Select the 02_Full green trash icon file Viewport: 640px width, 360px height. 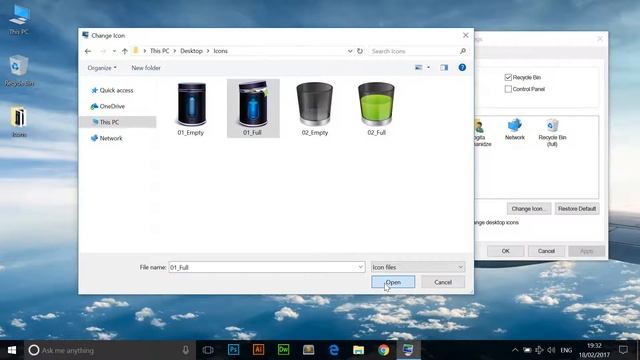coord(376,109)
